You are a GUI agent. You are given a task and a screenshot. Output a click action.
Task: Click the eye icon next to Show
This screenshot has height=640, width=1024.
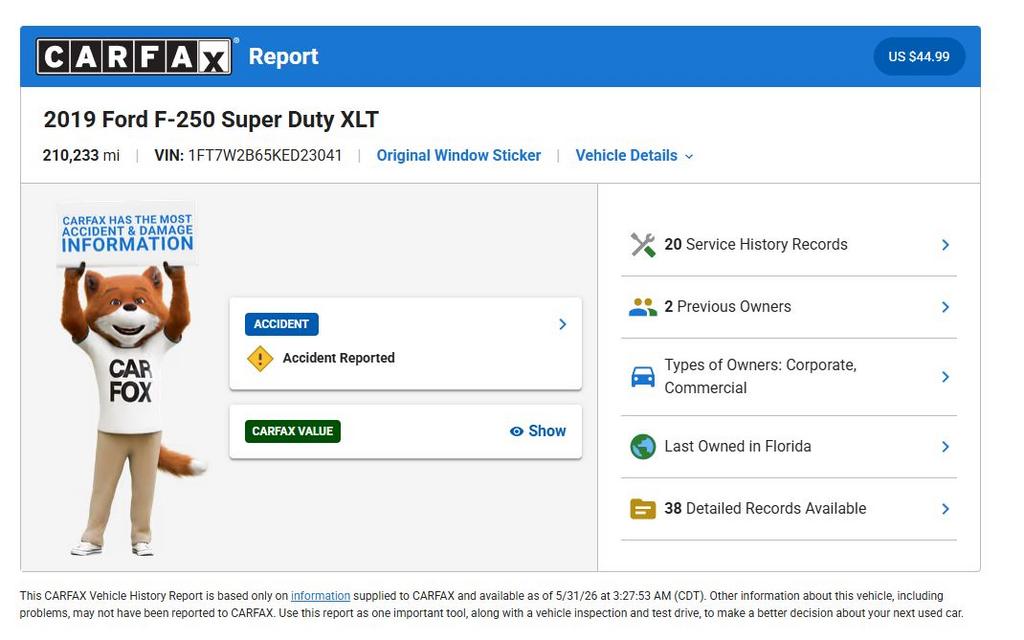click(x=517, y=431)
